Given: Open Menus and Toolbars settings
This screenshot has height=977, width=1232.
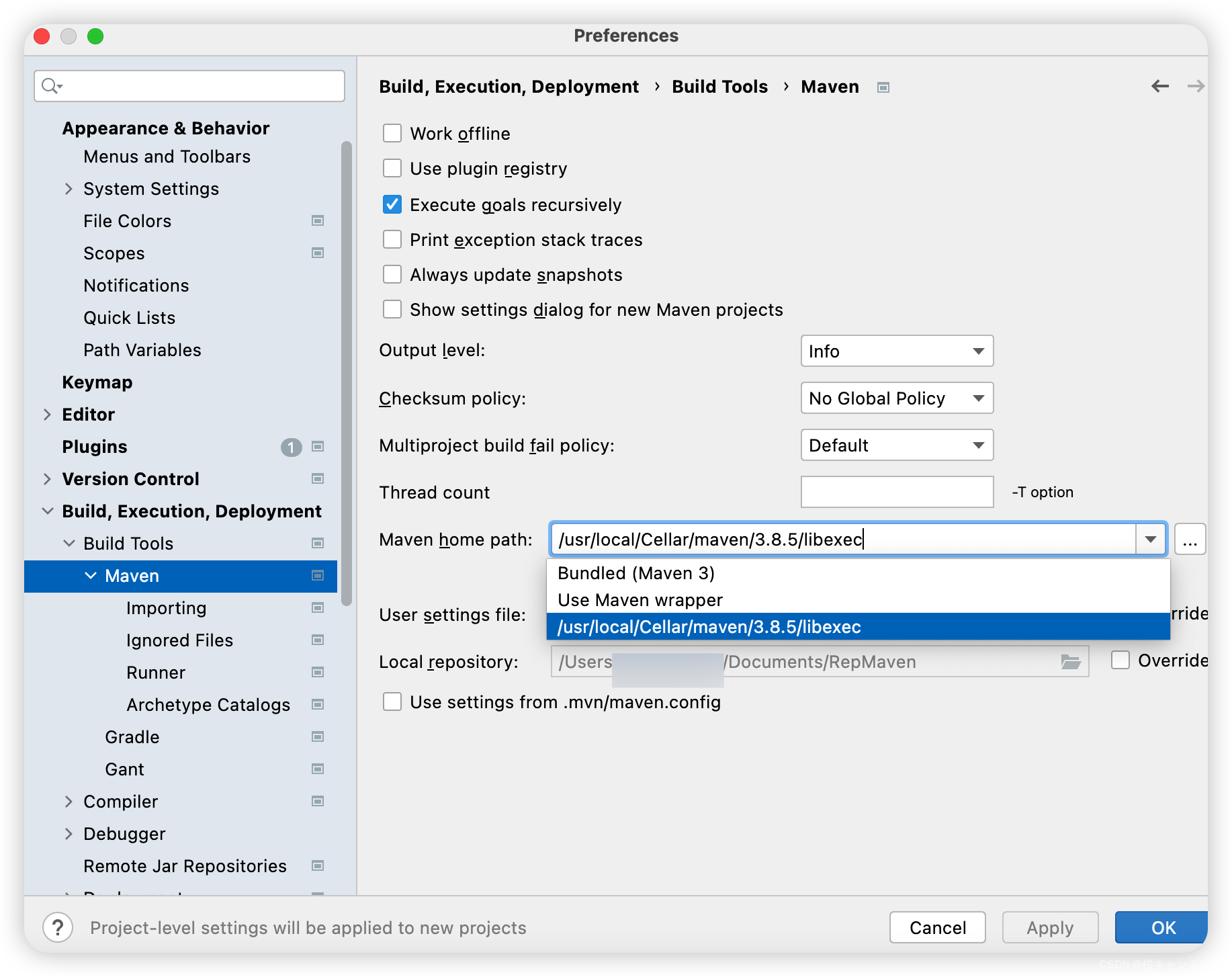Looking at the screenshot, I should [x=167, y=157].
